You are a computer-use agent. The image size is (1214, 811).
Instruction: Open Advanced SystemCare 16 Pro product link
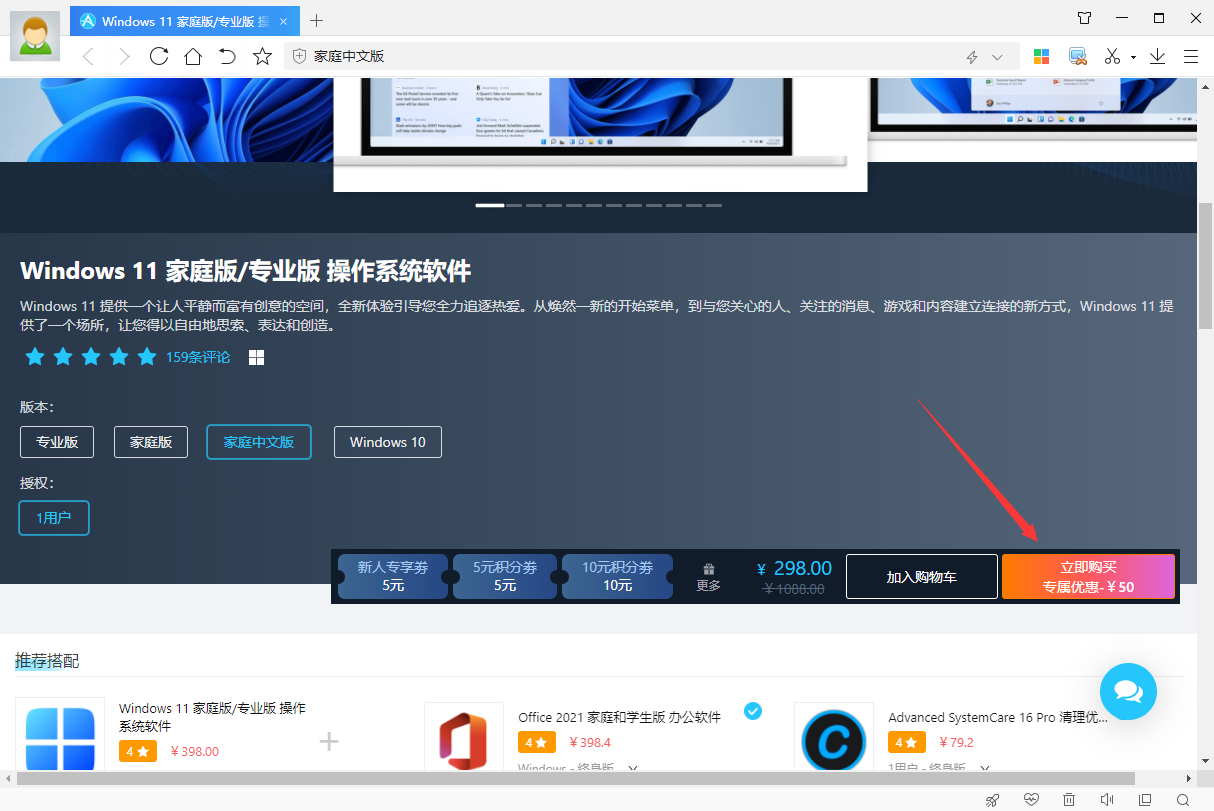click(x=998, y=717)
